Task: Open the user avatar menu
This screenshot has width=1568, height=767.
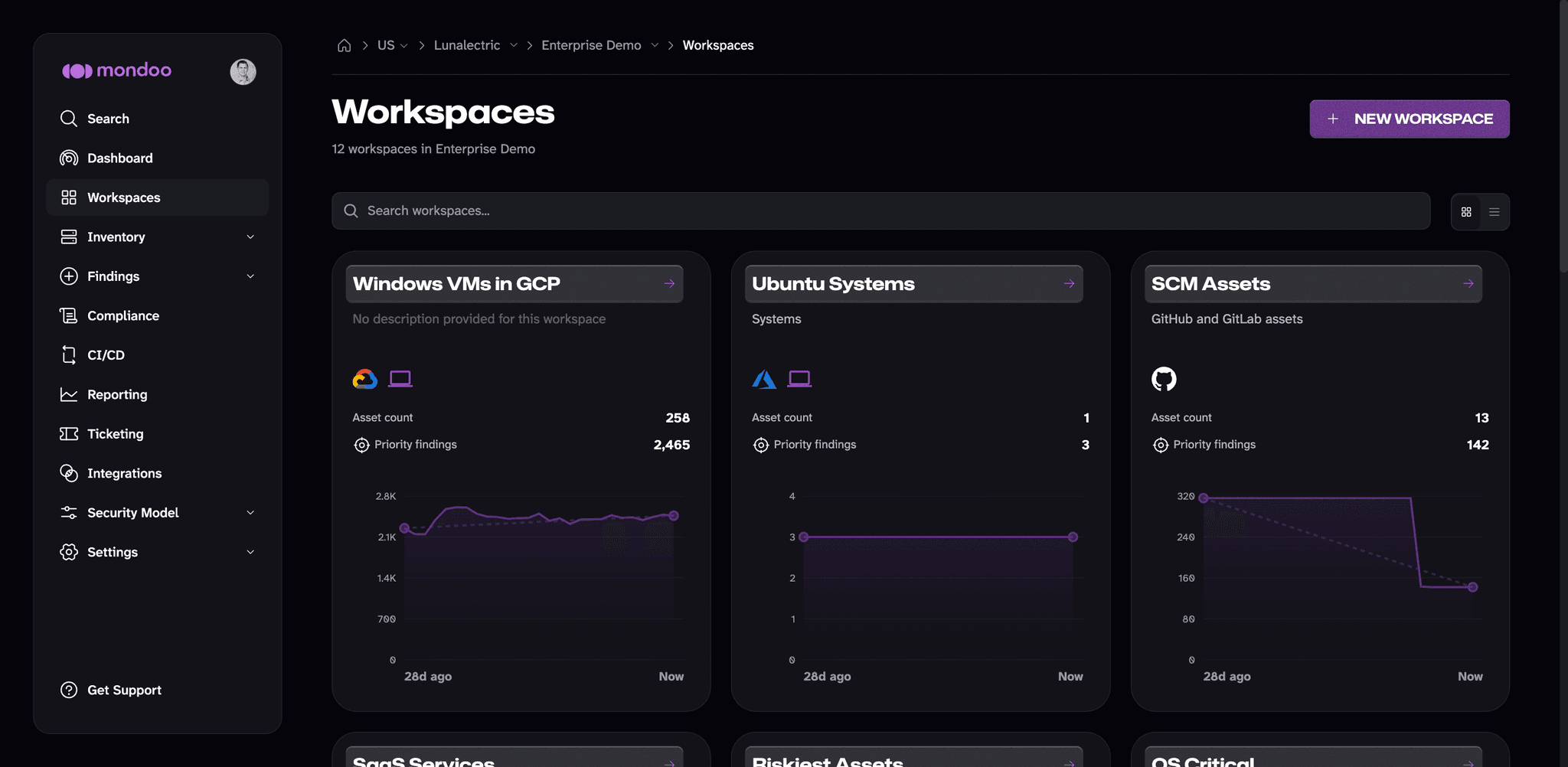Action: click(x=243, y=71)
